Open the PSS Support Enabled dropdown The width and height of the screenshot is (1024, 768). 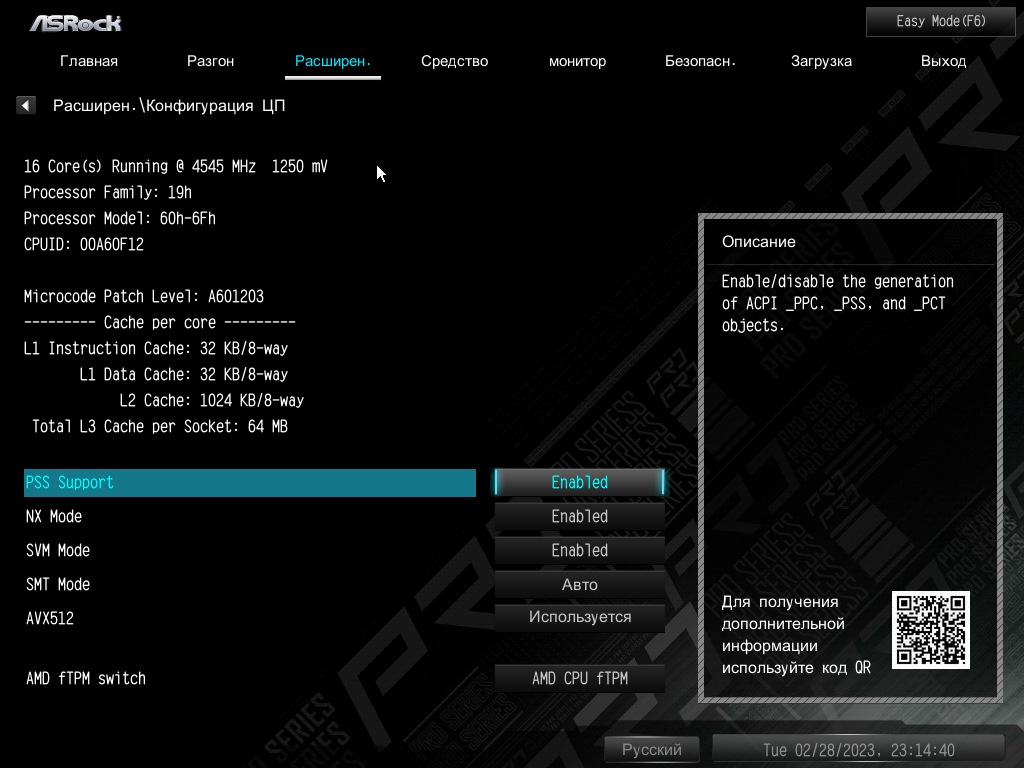point(580,483)
